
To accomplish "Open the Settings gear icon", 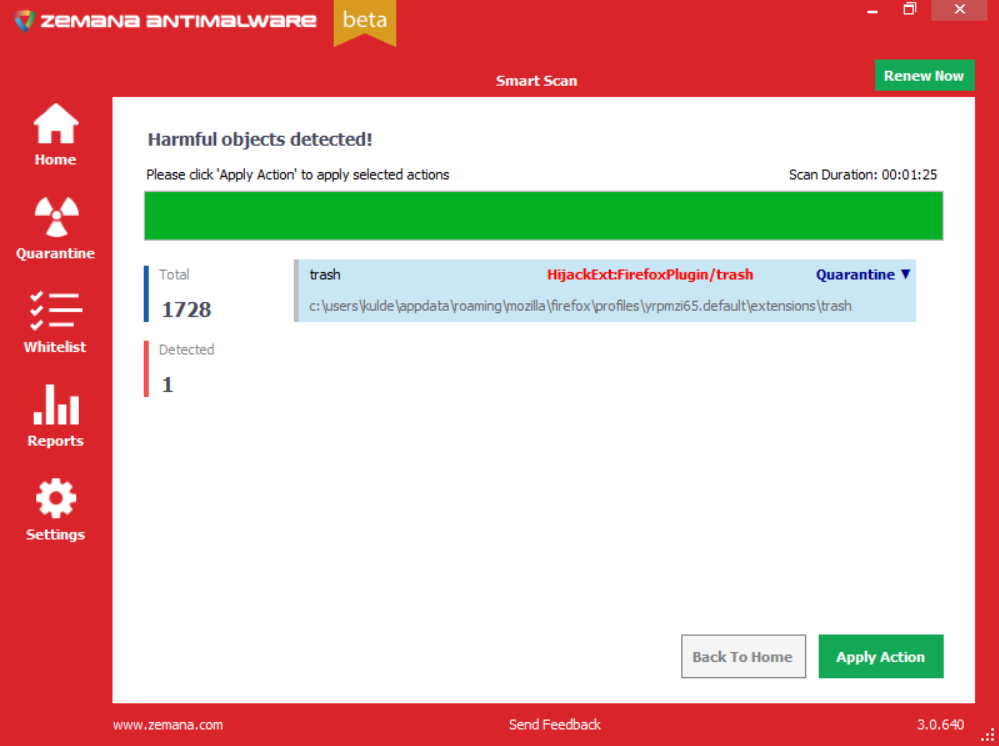I will (56, 498).
